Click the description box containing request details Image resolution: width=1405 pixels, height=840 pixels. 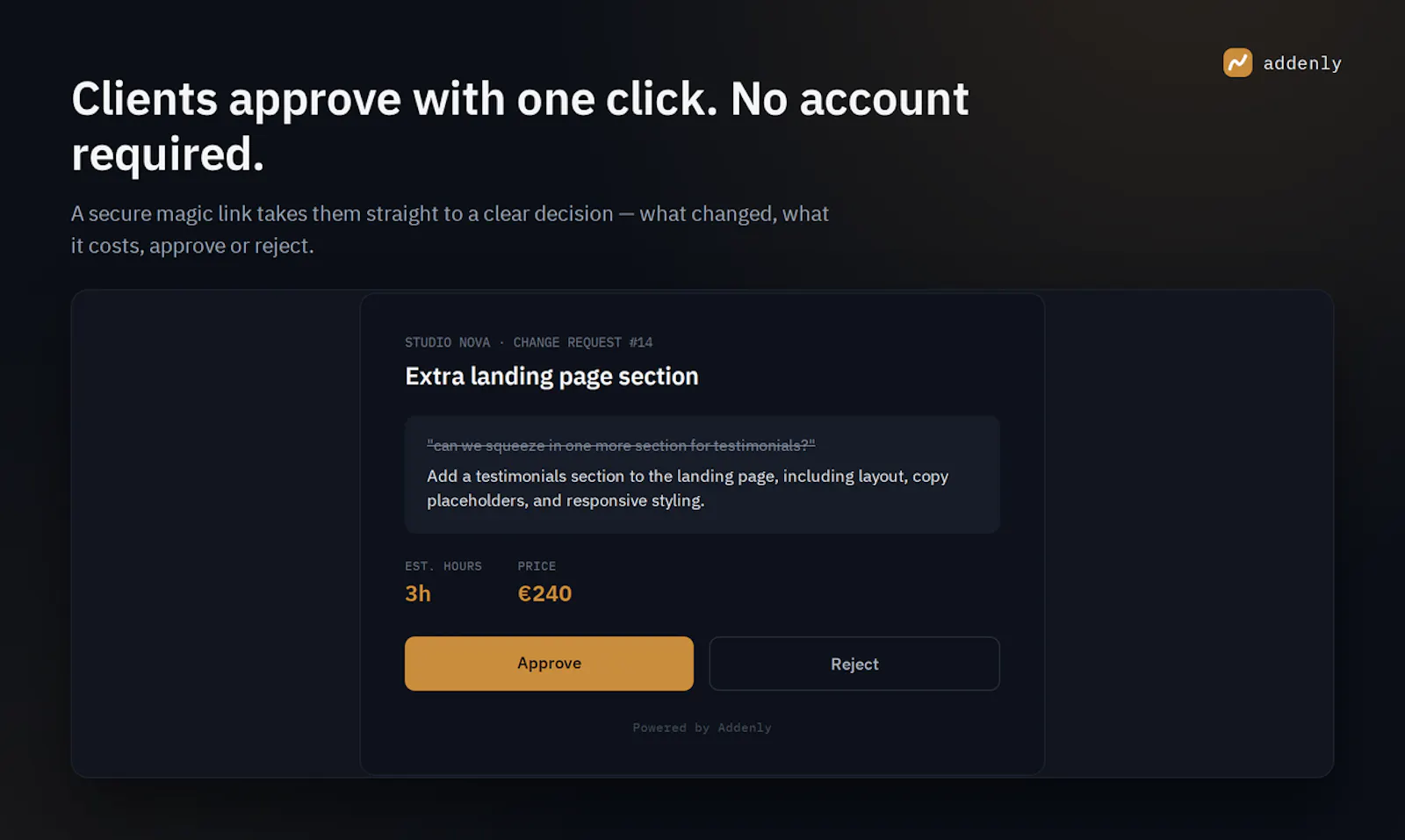click(702, 475)
